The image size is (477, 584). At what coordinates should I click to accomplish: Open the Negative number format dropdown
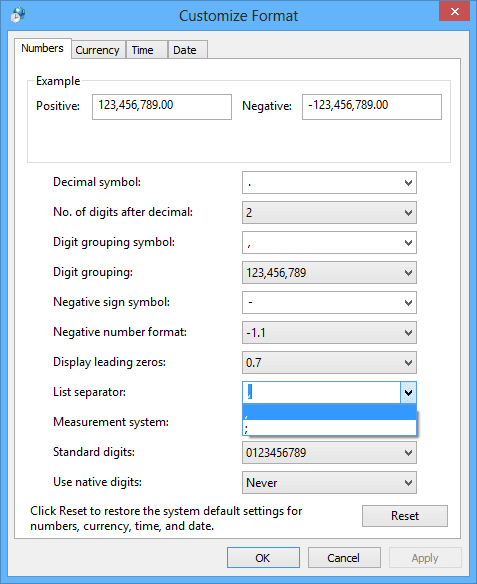point(329,333)
